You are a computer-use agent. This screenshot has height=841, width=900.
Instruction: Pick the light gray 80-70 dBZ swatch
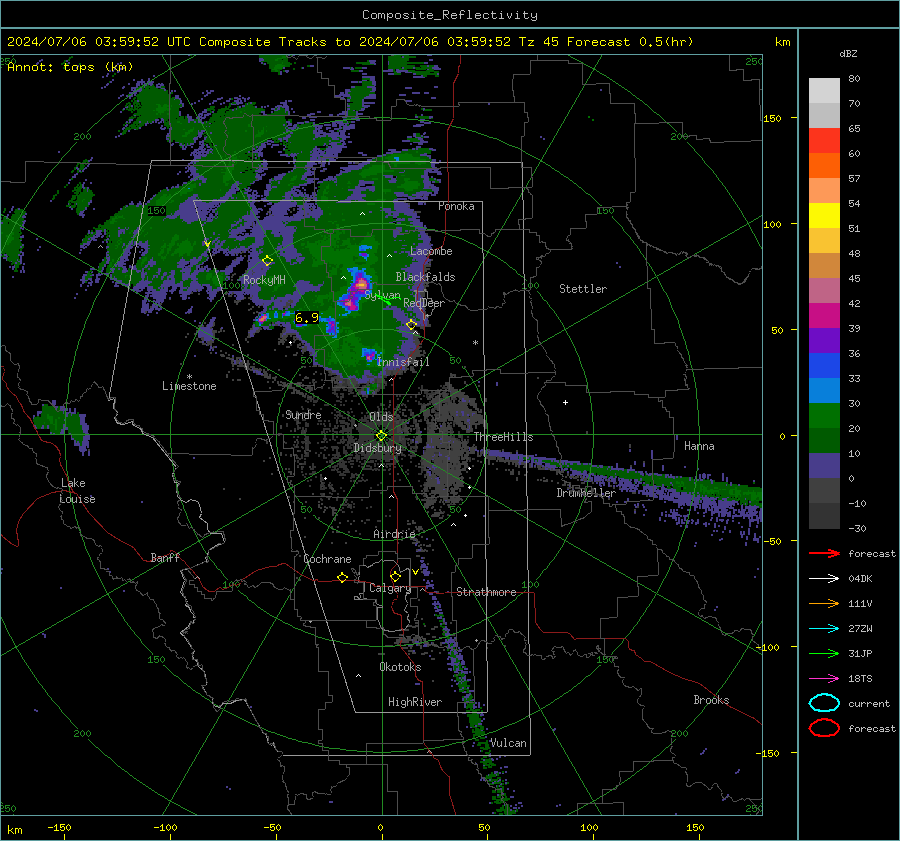click(x=824, y=91)
